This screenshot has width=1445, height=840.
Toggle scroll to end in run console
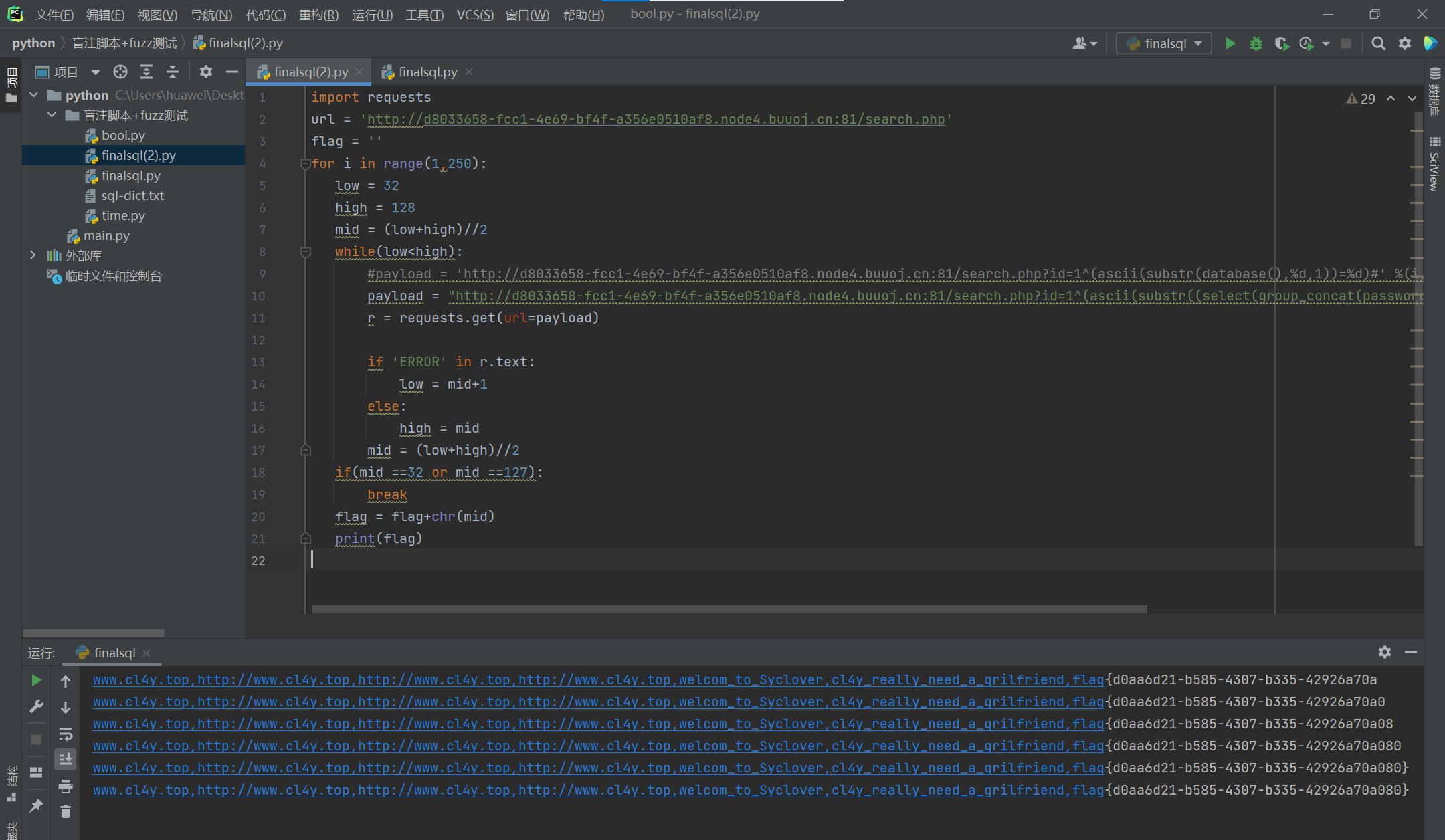[x=65, y=760]
